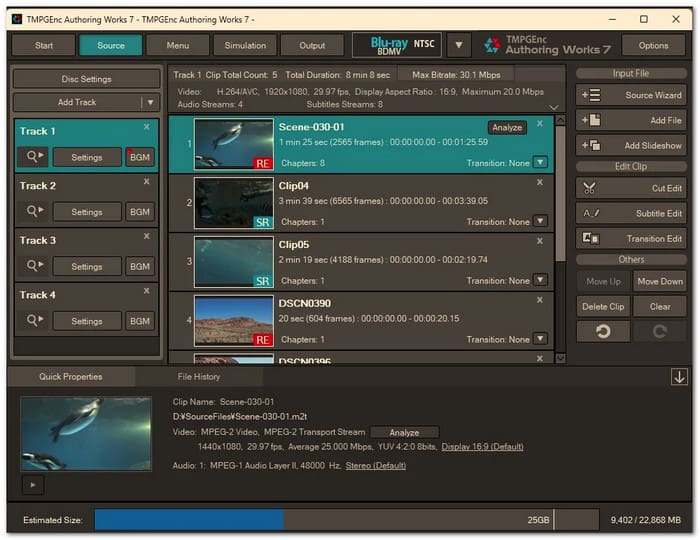Click Stereo (Default) audio link
Viewport: 700px width, 540px height.
coord(375,465)
